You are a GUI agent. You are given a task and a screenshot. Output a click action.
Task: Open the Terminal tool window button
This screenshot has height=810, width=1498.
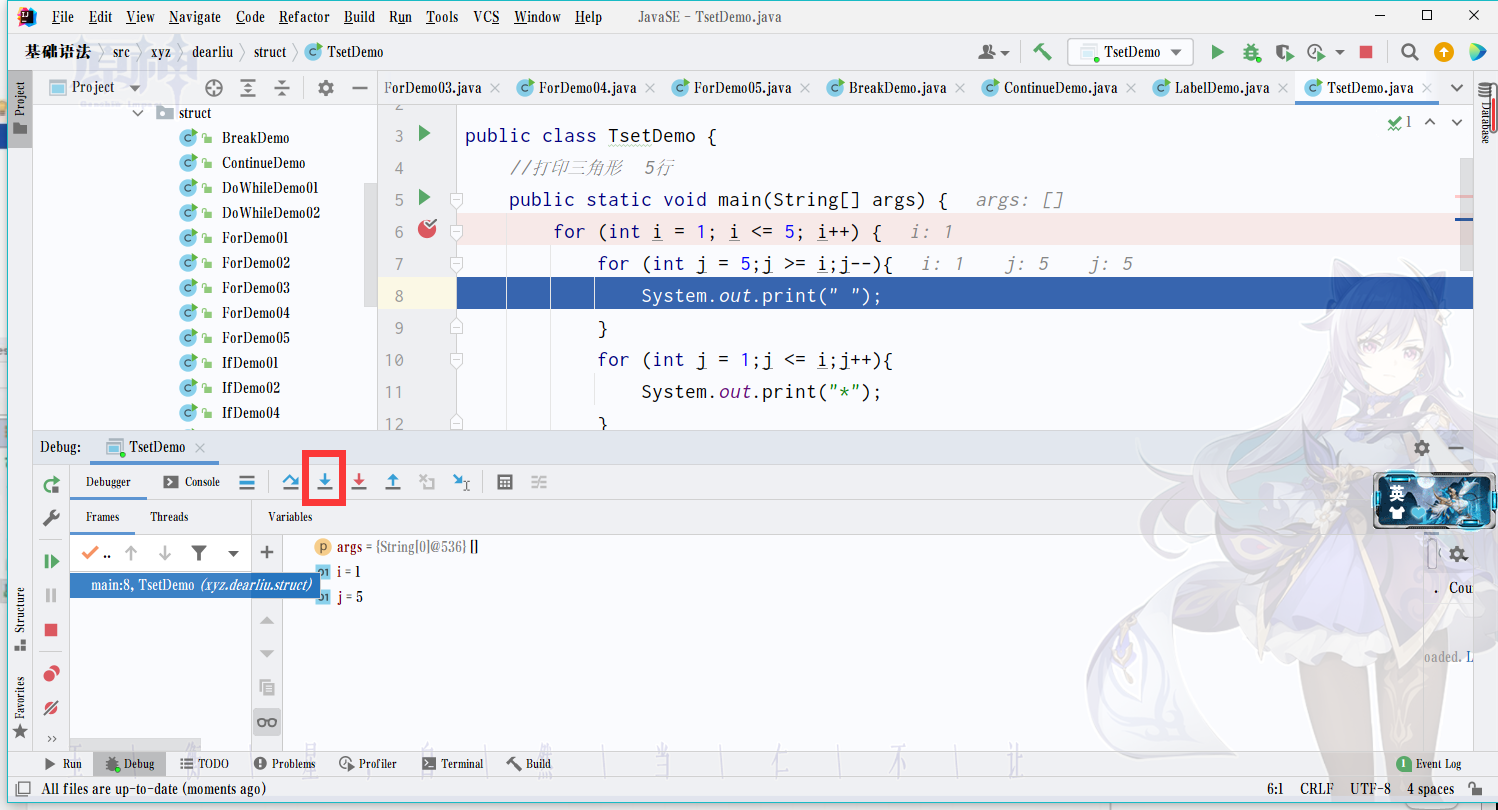point(453,764)
